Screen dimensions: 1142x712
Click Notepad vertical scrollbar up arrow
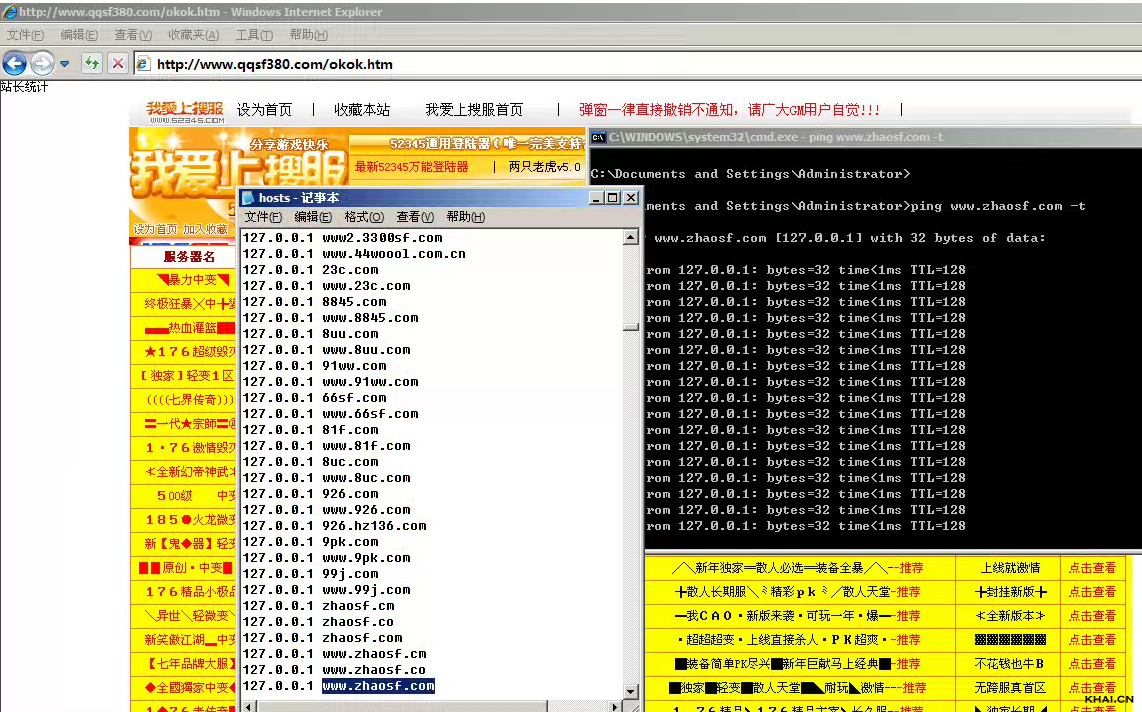click(631, 238)
